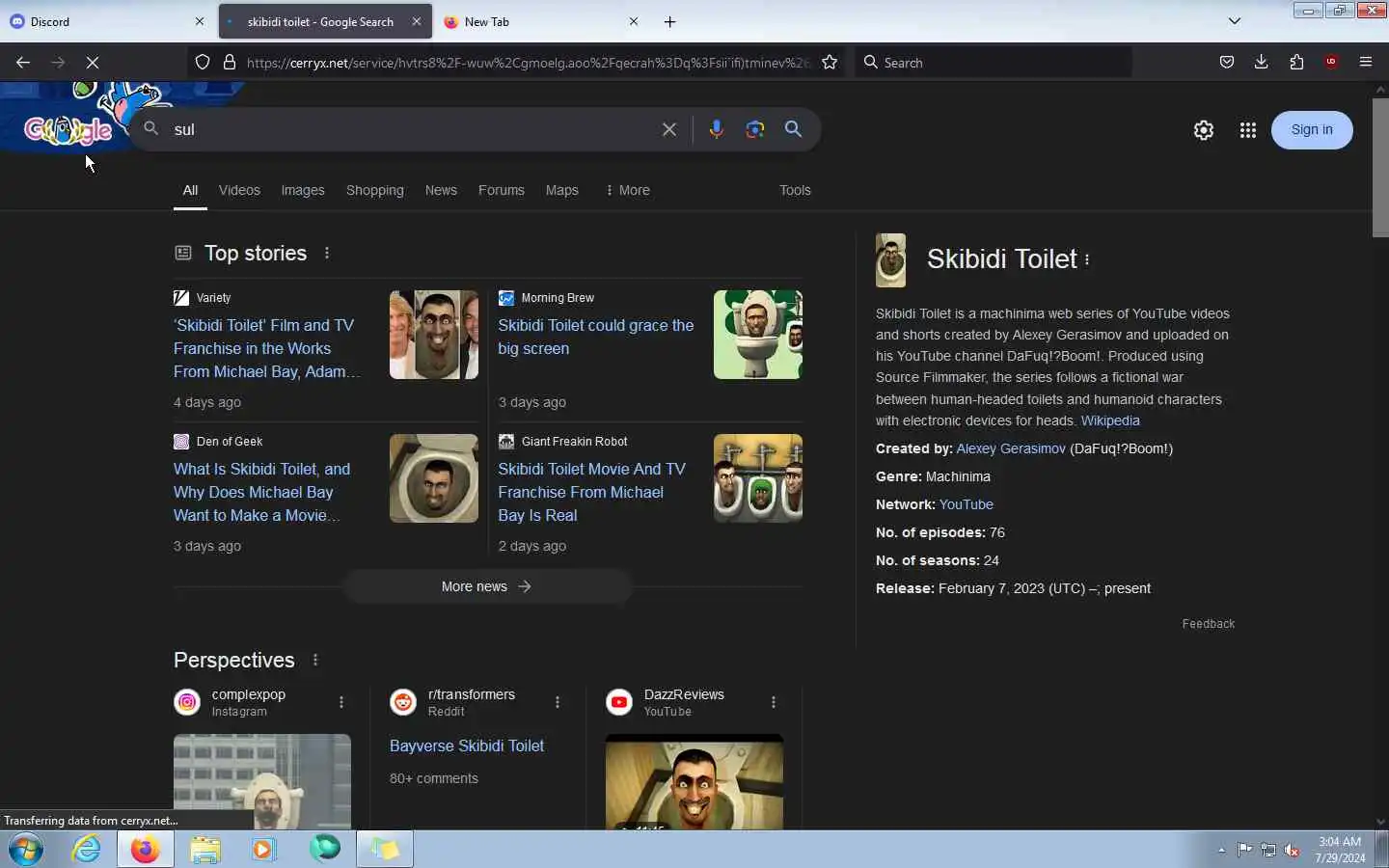Open the Pocket save icon
Screen dimensions: 1389x868
click(x=1227, y=62)
